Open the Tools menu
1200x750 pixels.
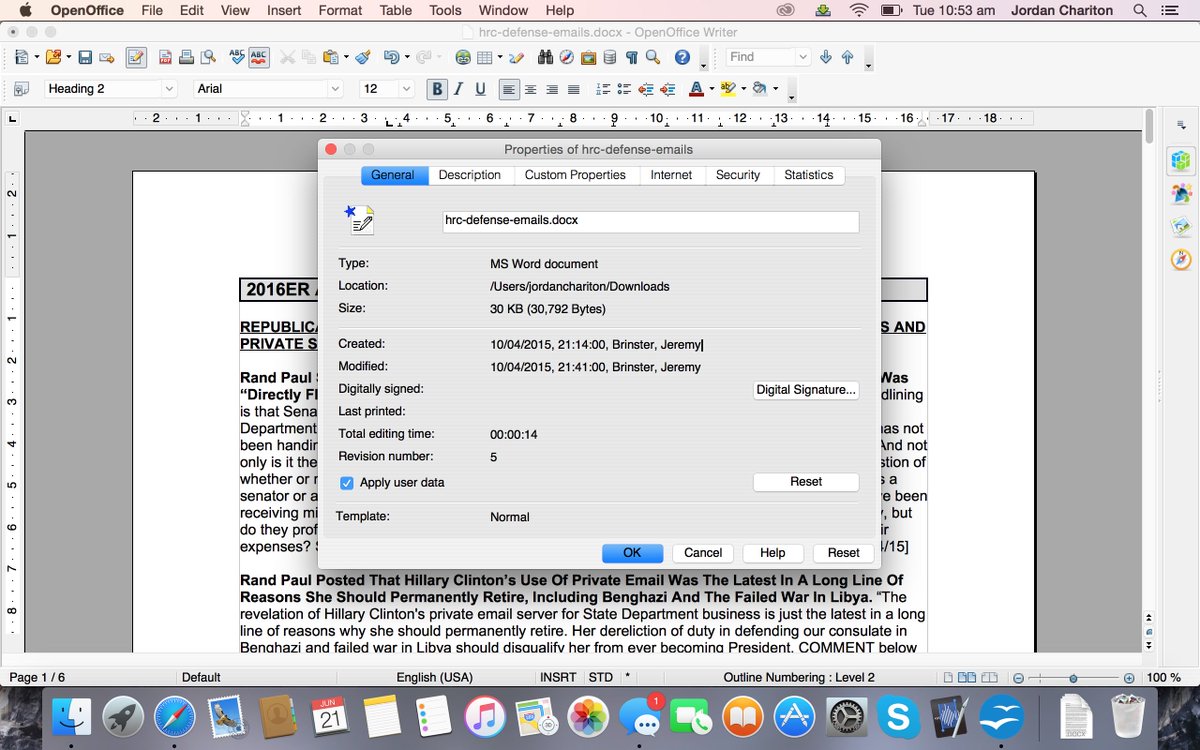click(445, 10)
